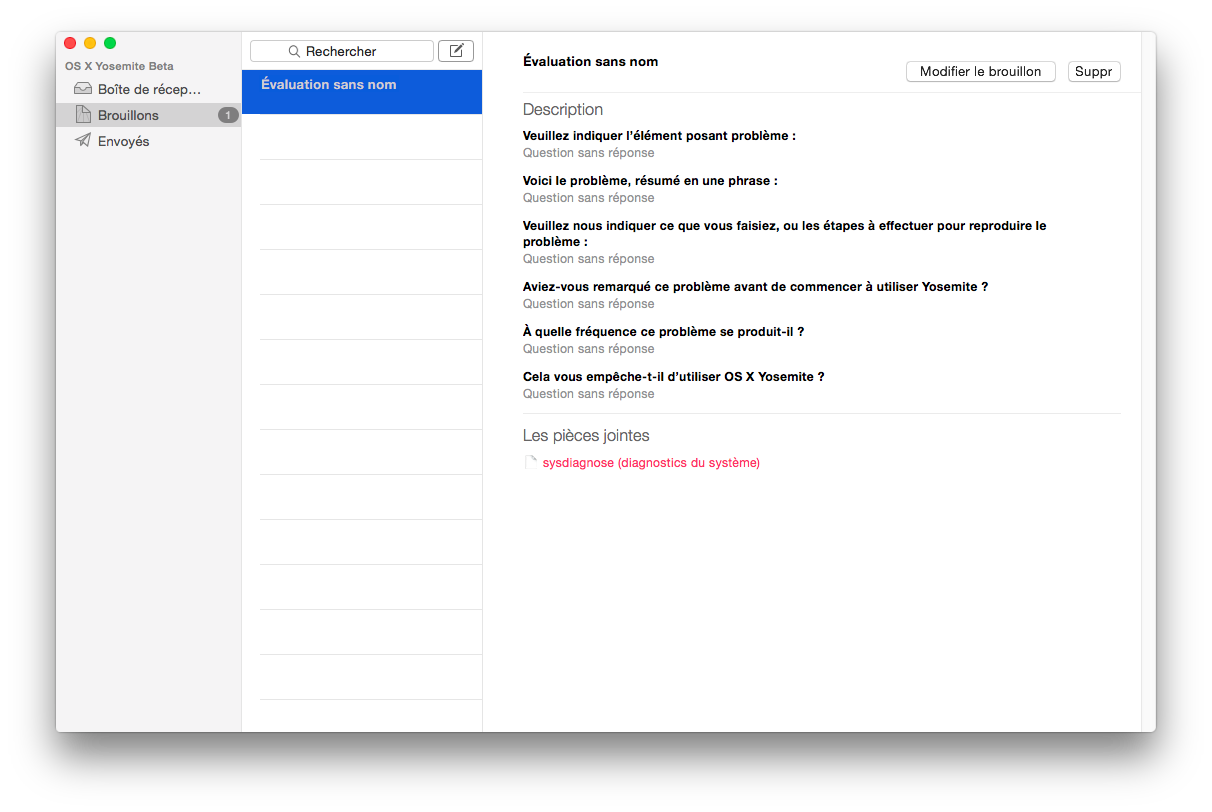1212x812 pixels.
Task: Select the Évaluation sans nom draft
Action: [x=362, y=92]
